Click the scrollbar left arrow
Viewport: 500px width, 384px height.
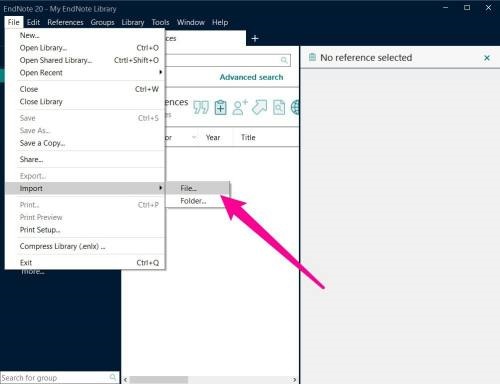point(125,380)
